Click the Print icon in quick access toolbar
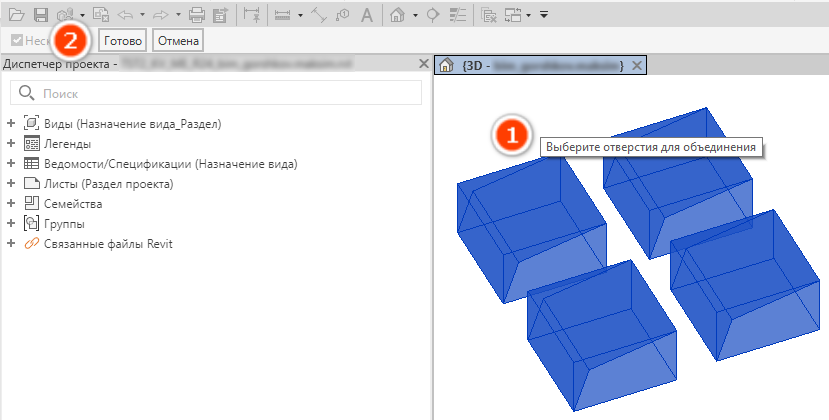The width and height of the screenshot is (829, 420). click(x=197, y=15)
